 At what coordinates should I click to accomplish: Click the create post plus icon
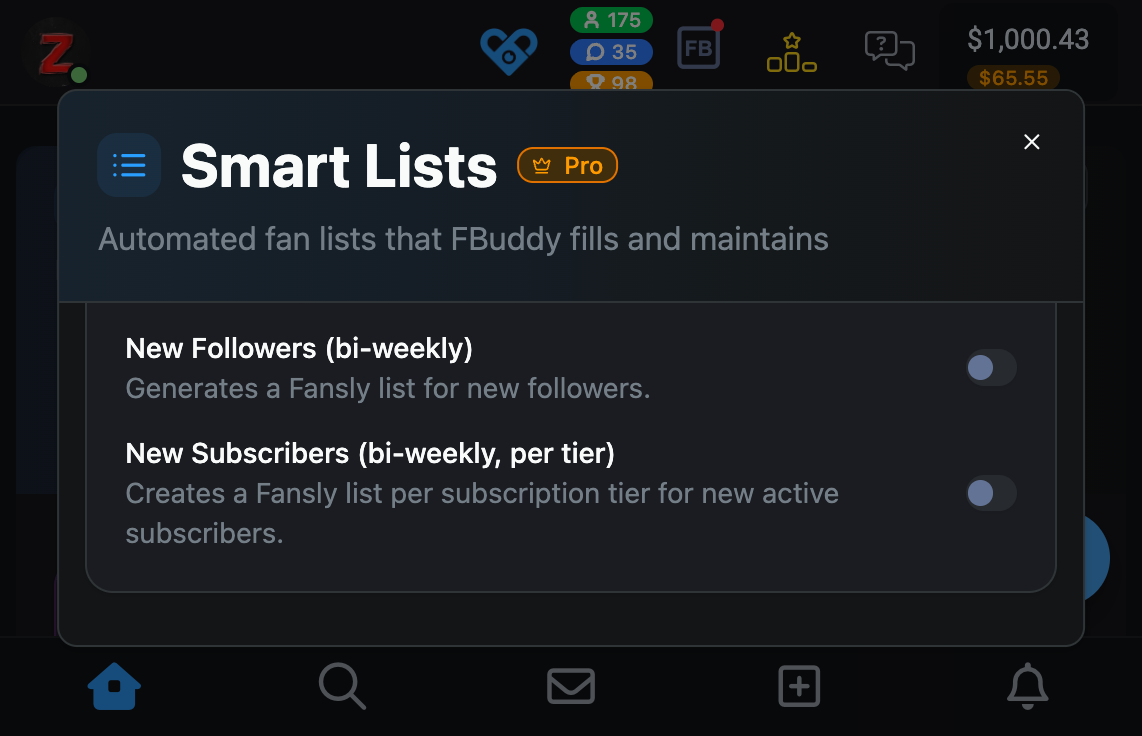point(798,687)
